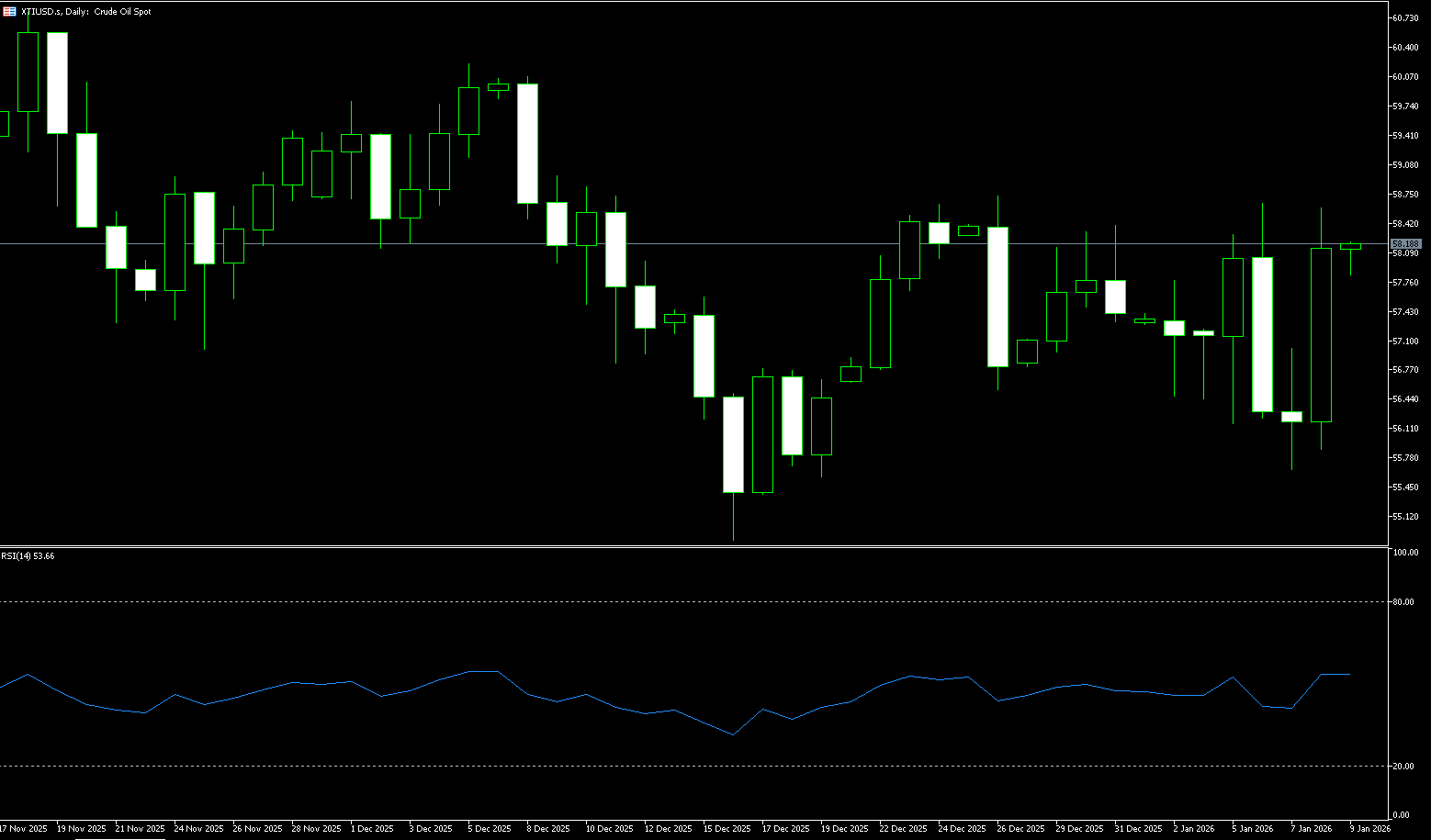Click the chart symbol icon beside XTIUSD.s
This screenshot has height=840, width=1431.
[9, 12]
